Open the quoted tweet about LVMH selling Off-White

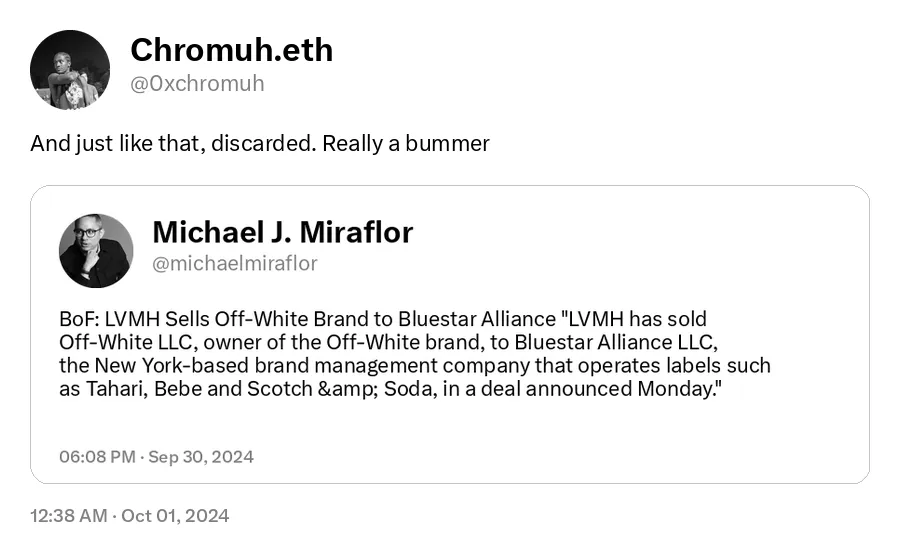tap(449, 334)
